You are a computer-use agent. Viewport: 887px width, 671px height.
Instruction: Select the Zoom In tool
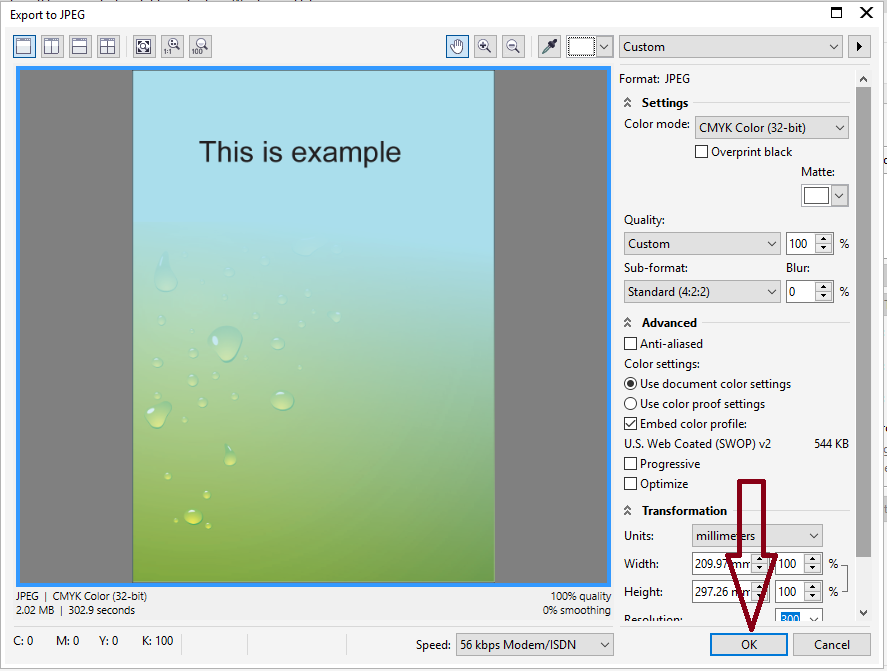tap(485, 46)
